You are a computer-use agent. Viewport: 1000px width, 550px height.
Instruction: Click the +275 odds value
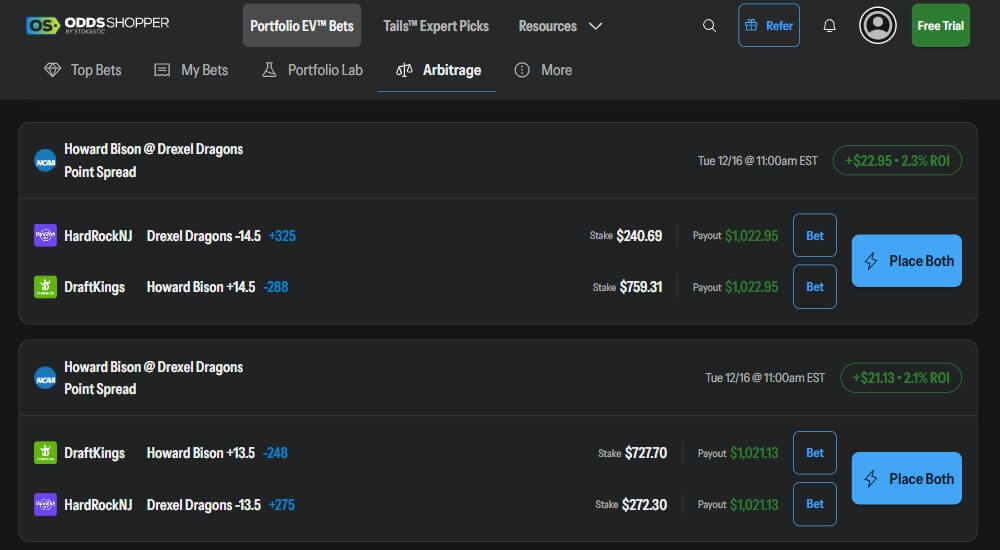281,505
